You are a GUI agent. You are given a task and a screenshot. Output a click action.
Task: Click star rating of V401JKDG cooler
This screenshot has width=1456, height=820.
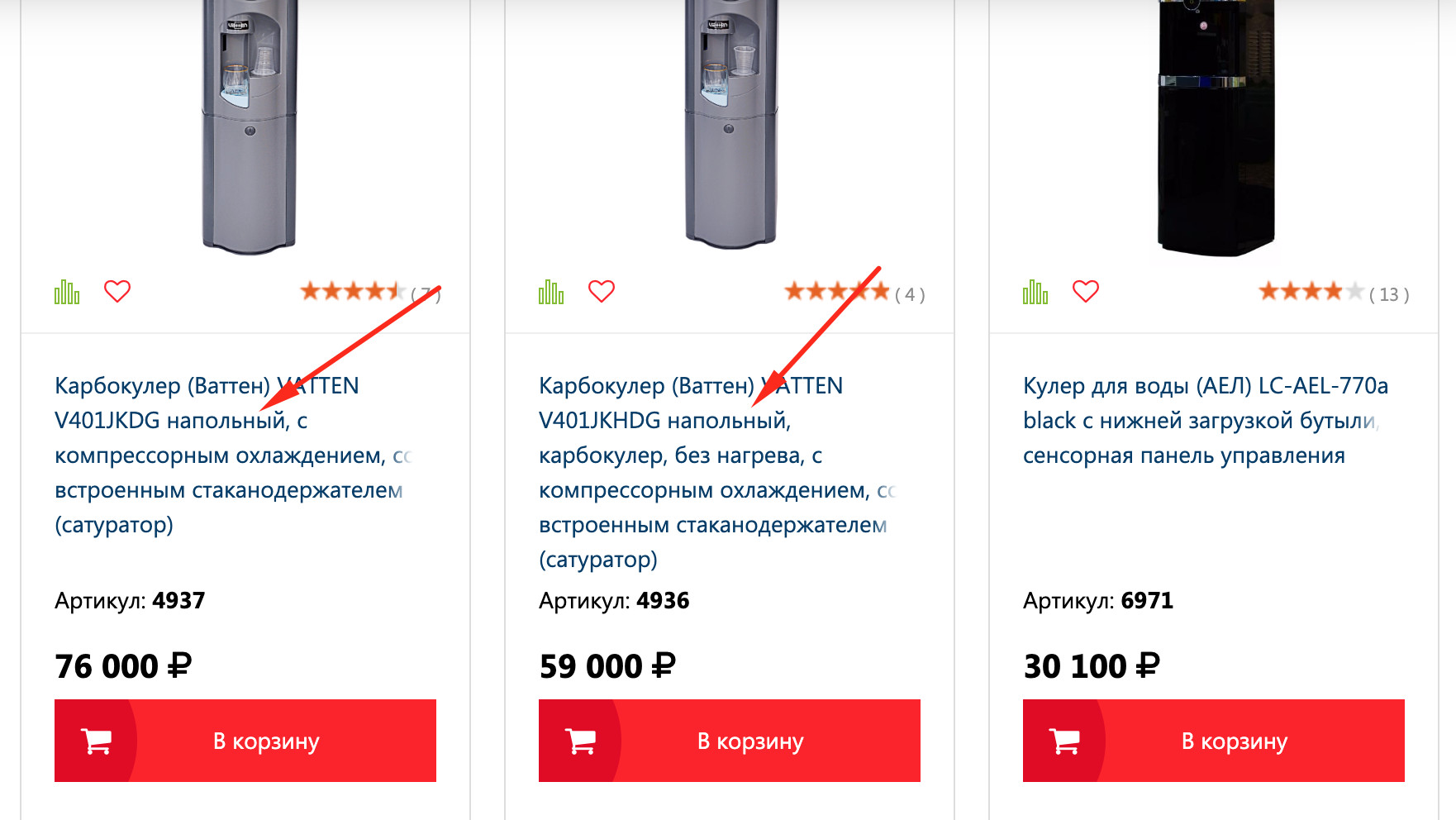click(x=352, y=292)
